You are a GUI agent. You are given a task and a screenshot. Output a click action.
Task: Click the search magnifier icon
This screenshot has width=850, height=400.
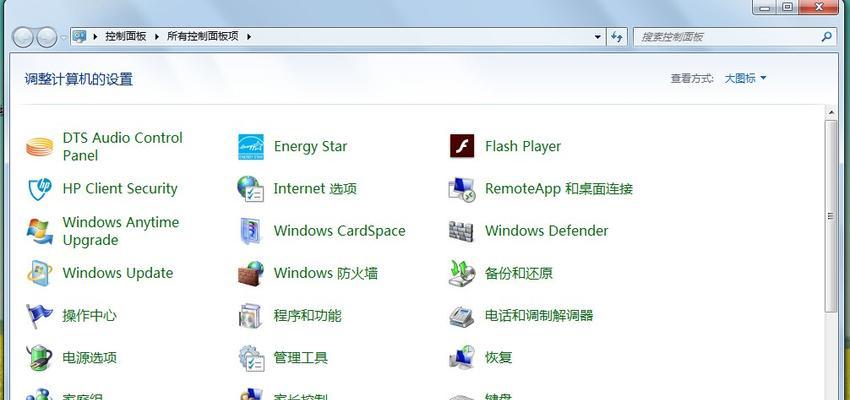826,37
